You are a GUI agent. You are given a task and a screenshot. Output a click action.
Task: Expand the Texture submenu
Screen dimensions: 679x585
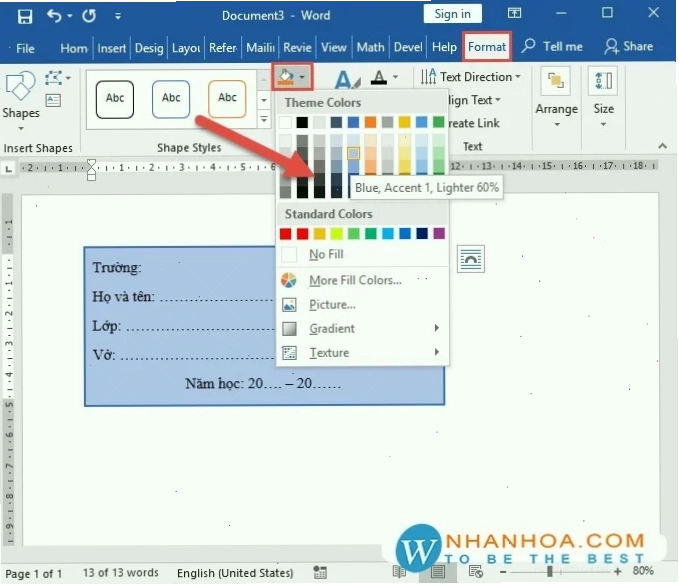tap(362, 352)
